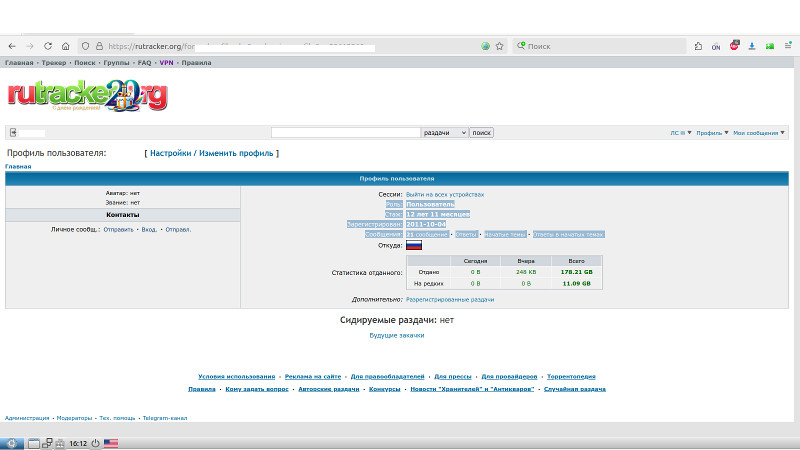Open FAQ in the top navigation
This screenshot has width=800, height=450.
(x=144, y=63)
